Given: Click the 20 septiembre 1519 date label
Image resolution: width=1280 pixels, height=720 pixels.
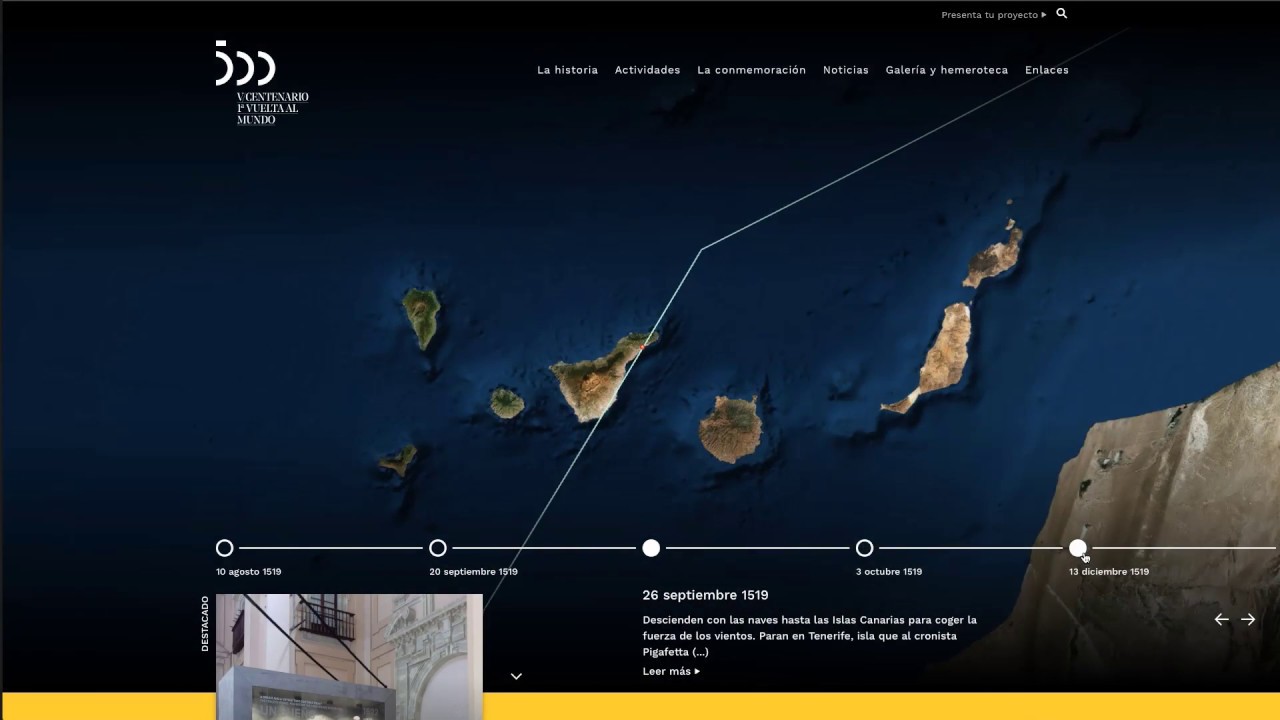Looking at the screenshot, I should [473, 572].
